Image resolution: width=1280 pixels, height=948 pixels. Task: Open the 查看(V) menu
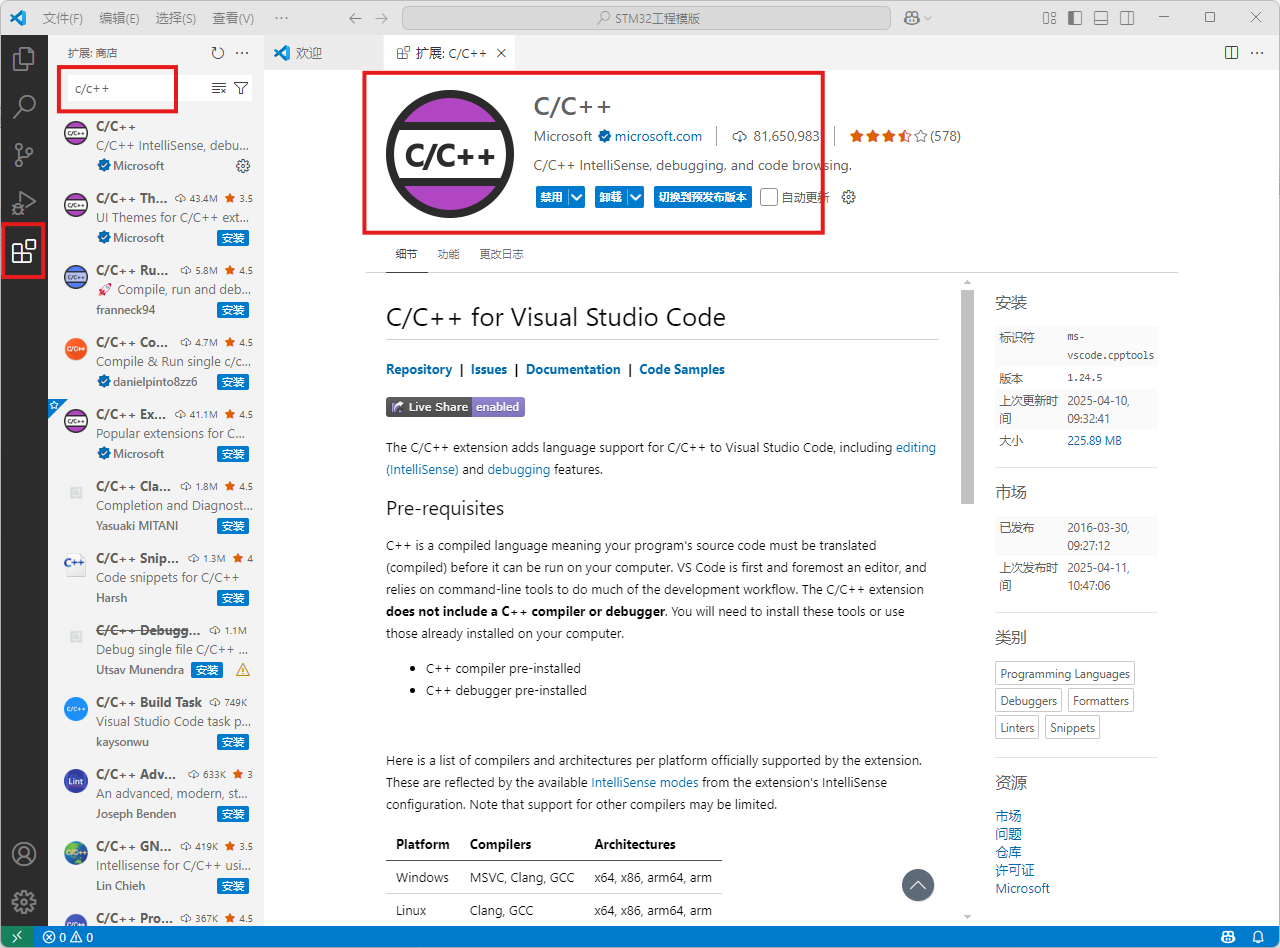[233, 18]
